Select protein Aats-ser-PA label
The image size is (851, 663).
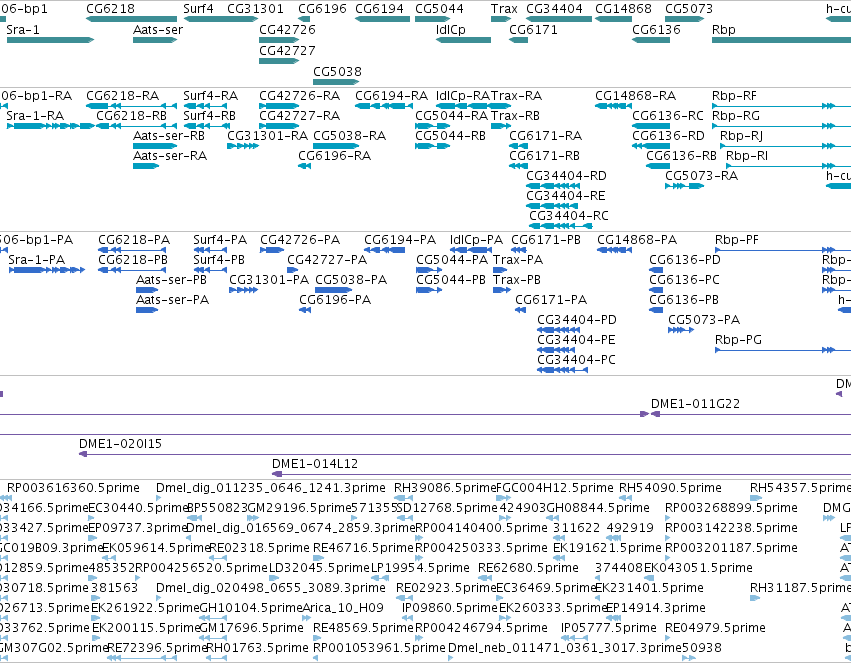pos(172,300)
